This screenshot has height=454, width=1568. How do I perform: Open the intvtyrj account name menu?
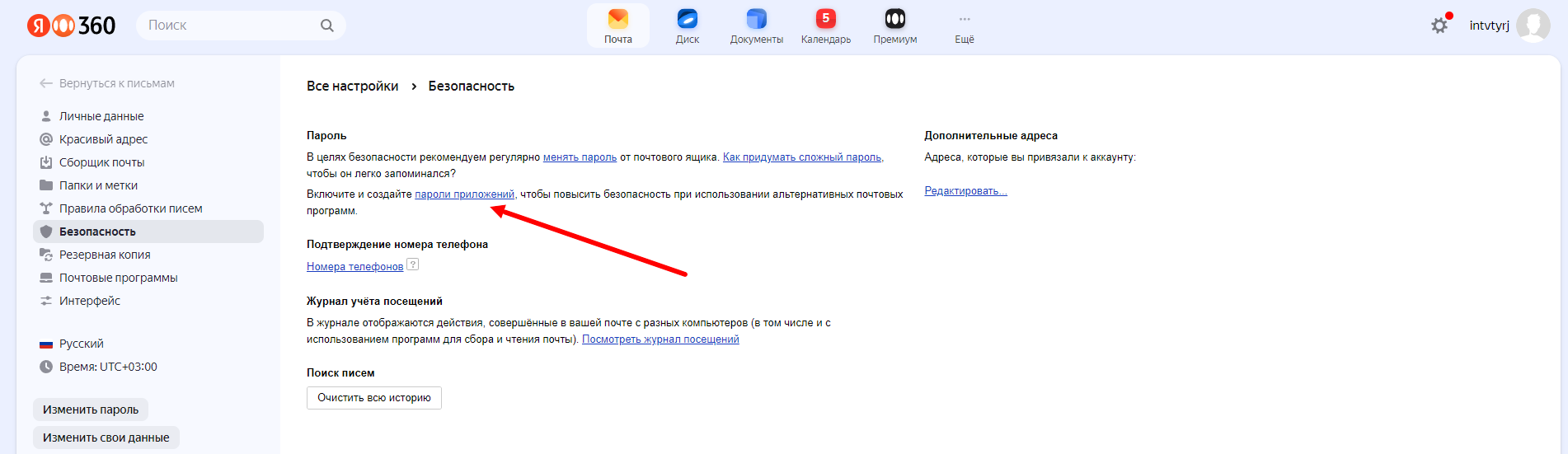pyautogui.click(x=1489, y=26)
